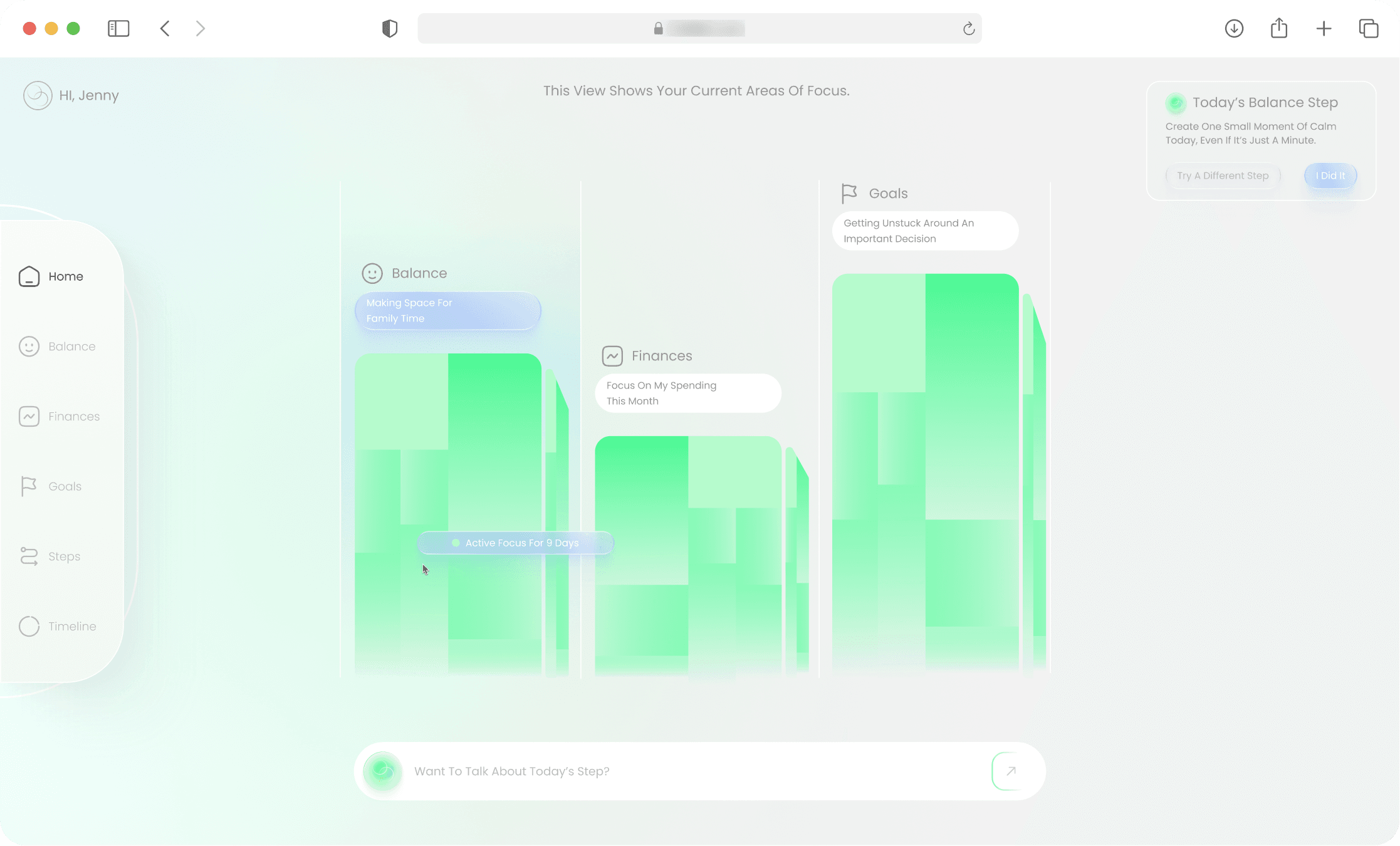Reload the page with refresh icon
The image size is (1400, 846).
tap(968, 29)
